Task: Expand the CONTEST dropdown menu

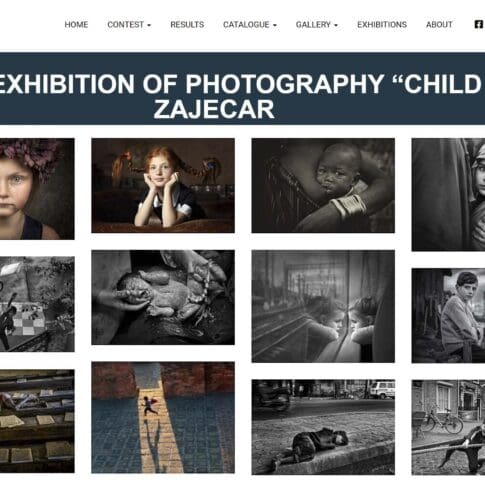Action: point(129,25)
